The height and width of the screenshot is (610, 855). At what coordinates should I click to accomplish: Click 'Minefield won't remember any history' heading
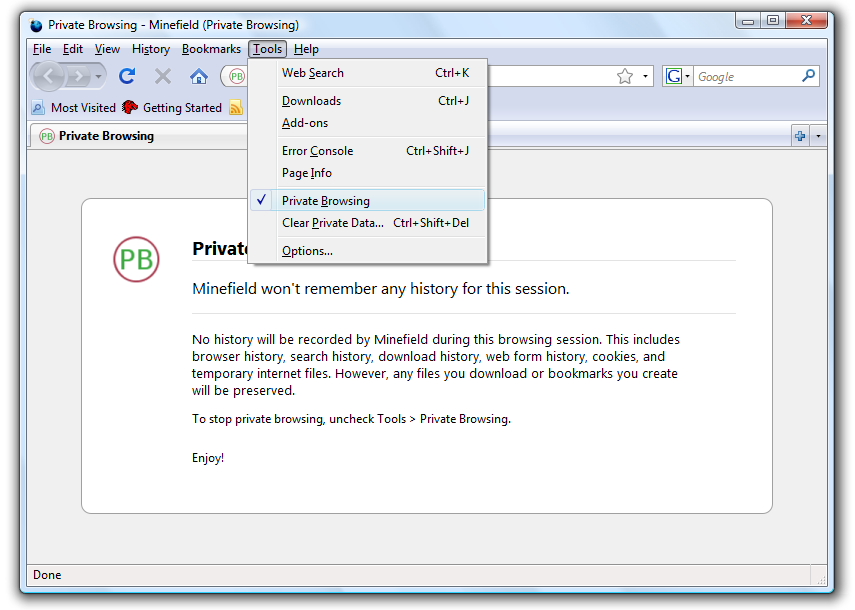coord(381,288)
